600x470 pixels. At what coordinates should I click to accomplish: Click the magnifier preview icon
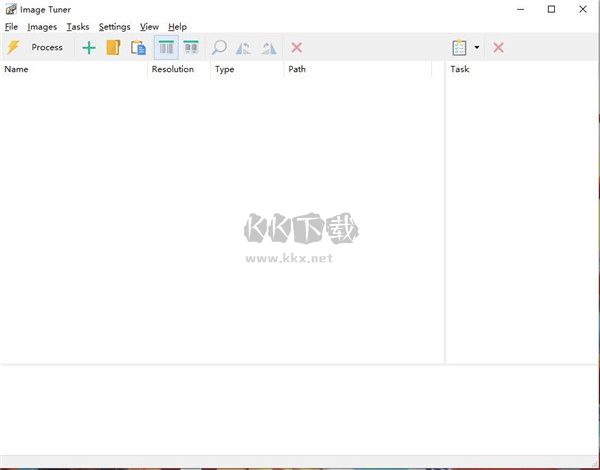(219, 47)
